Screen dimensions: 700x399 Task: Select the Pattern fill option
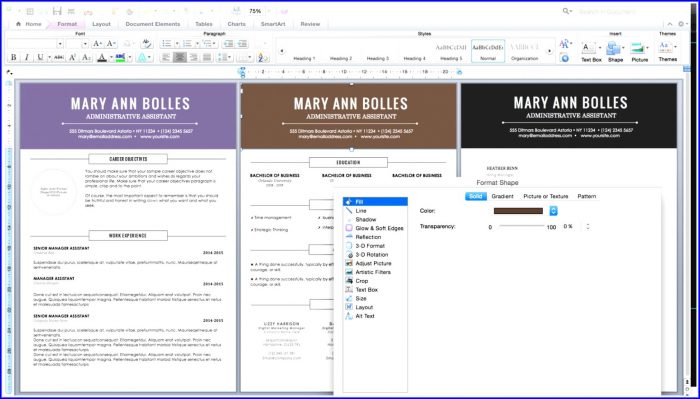587,196
